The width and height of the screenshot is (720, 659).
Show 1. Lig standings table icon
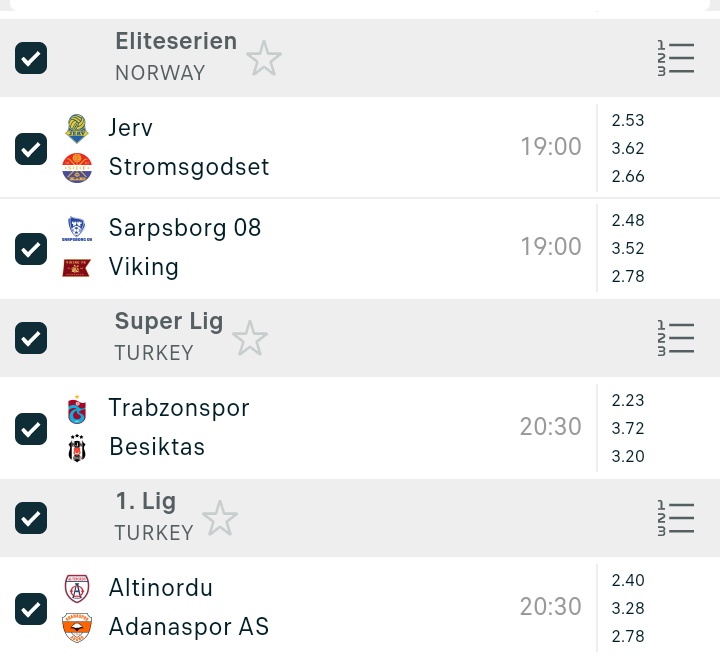coord(676,518)
